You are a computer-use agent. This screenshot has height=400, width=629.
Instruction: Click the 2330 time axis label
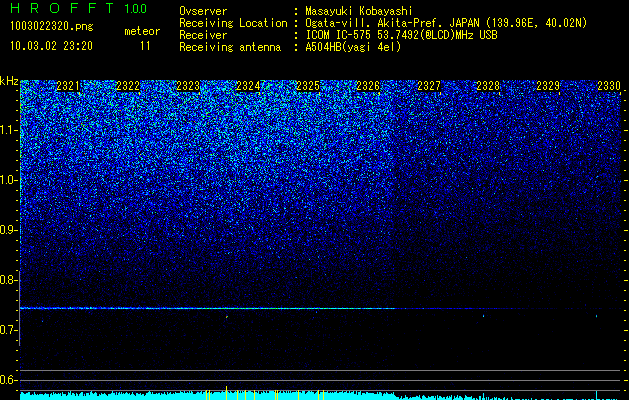click(x=609, y=86)
